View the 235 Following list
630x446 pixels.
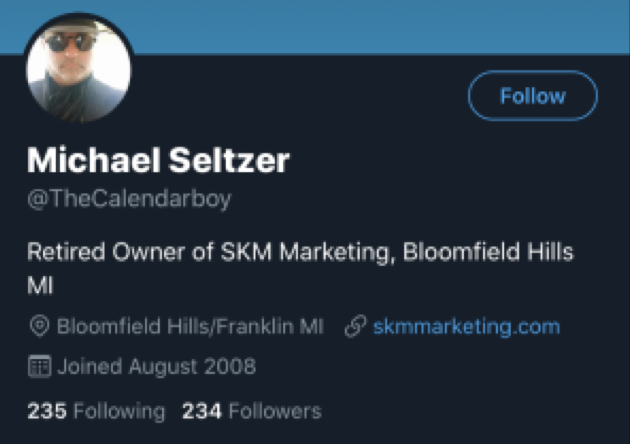[x=96, y=411]
